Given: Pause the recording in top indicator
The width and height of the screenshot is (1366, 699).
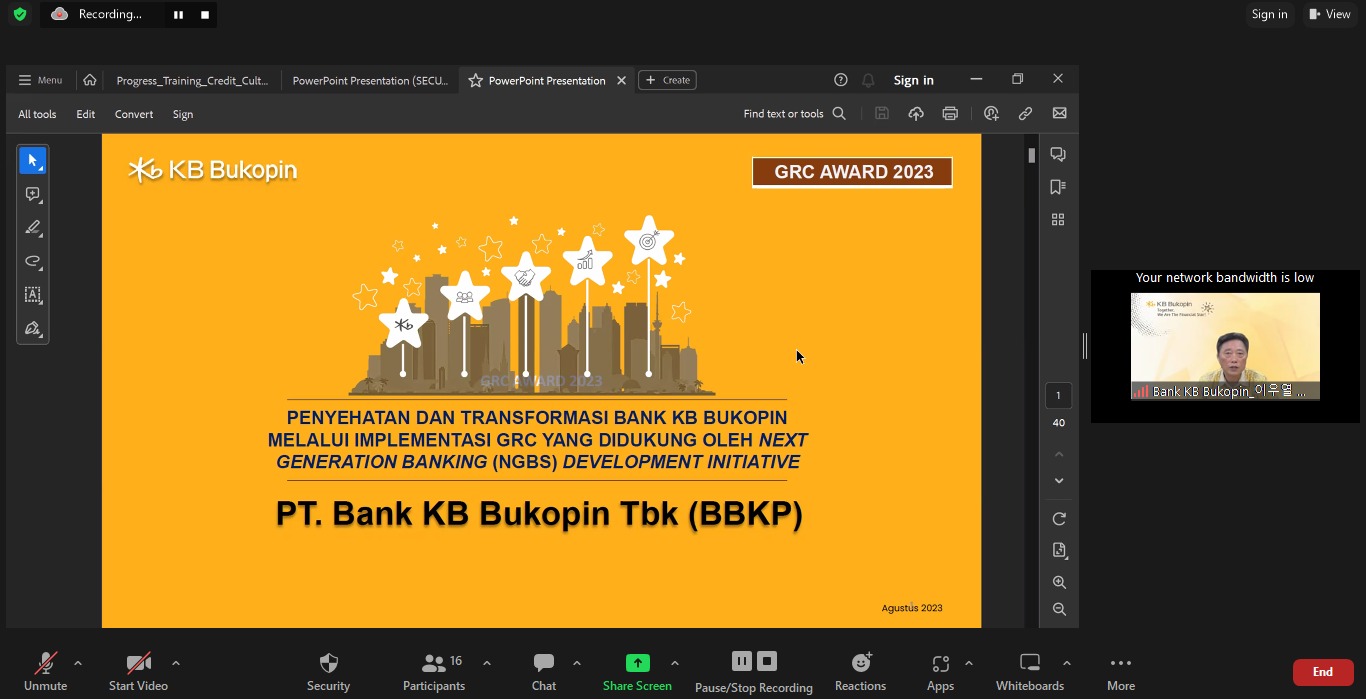Looking at the screenshot, I should (178, 15).
